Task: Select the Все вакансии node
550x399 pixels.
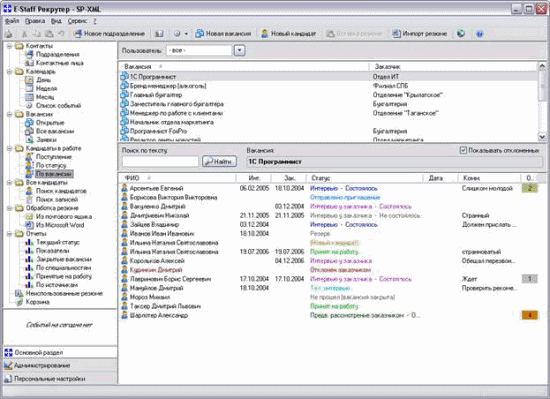Action: coord(55,131)
